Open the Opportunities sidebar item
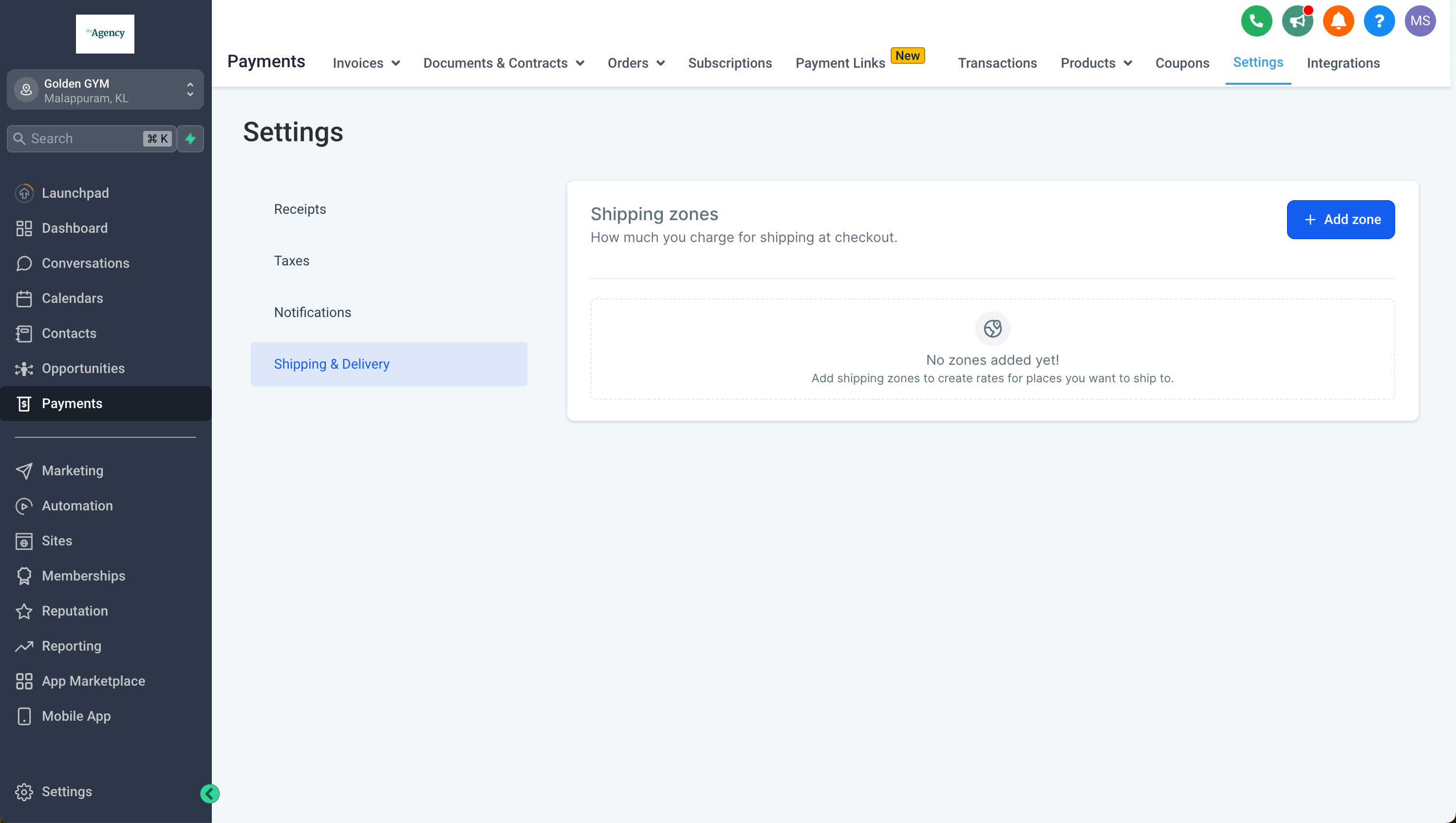1456x823 pixels. [x=83, y=369]
